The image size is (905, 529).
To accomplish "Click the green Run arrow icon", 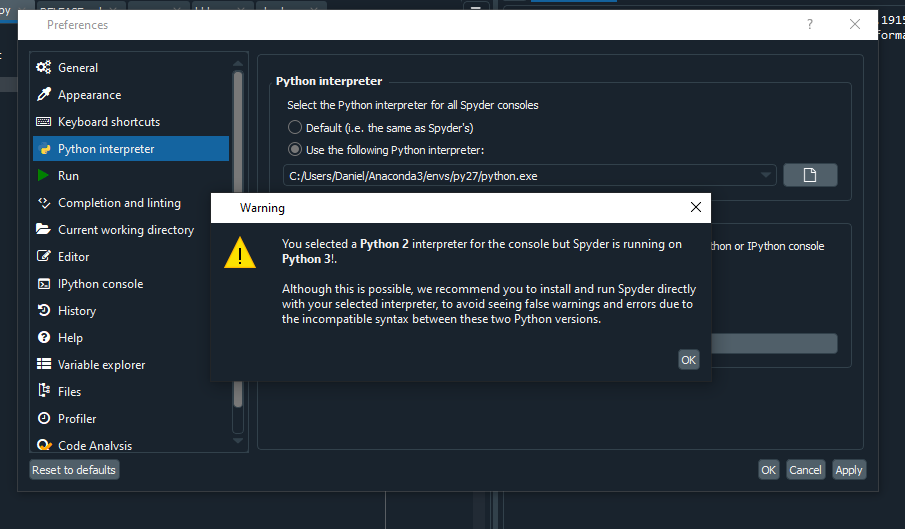I will [x=43, y=175].
